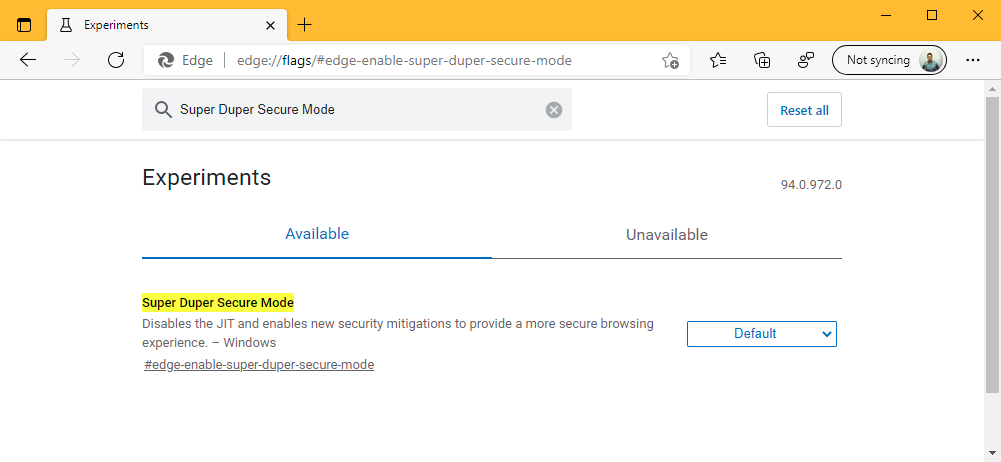The height and width of the screenshot is (462, 1001).
Task: Open the #edge-enable-super-duper-secure-mode link
Action: tap(259, 365)
